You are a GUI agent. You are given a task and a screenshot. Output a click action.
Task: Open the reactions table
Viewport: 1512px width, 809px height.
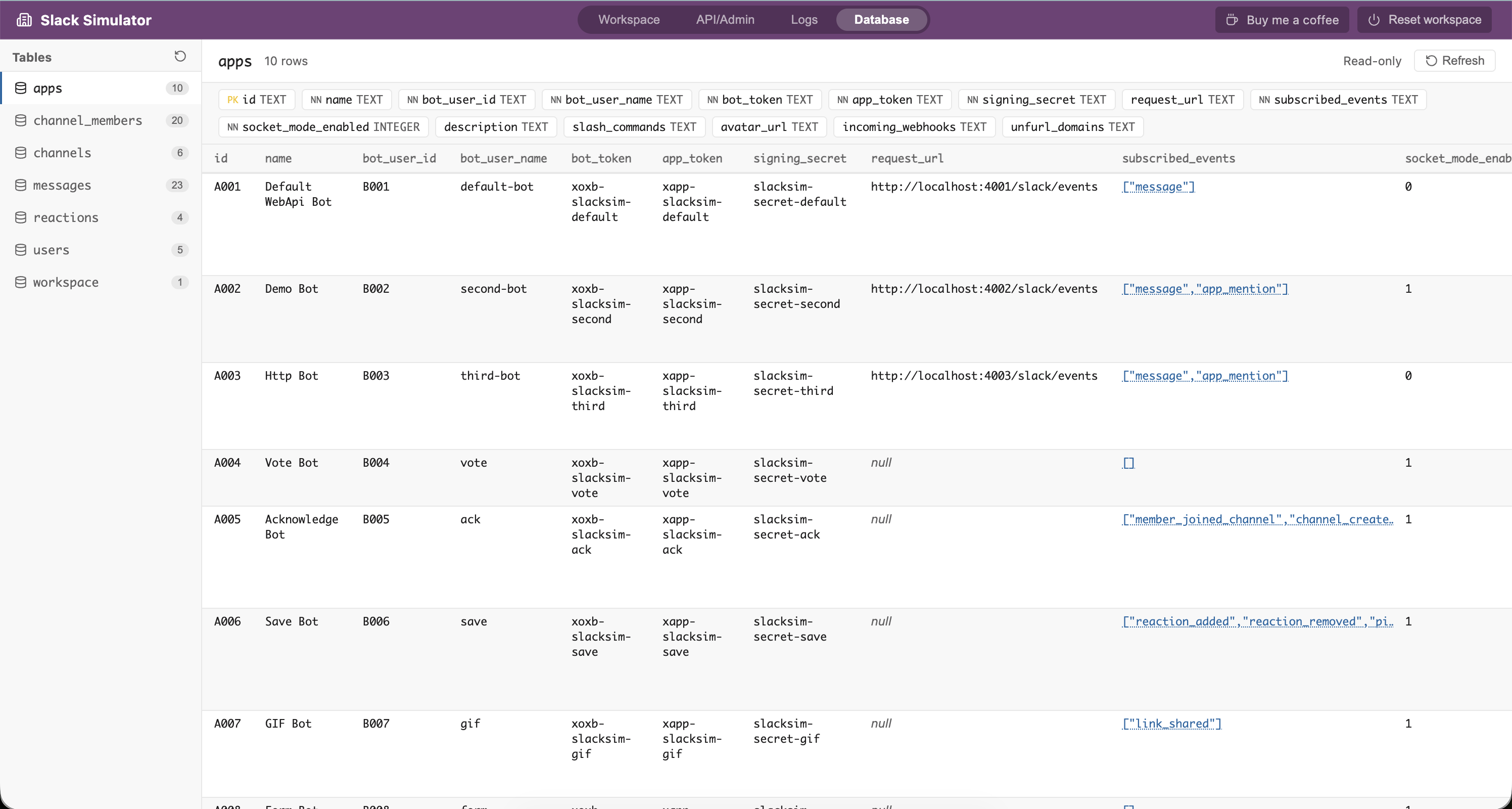[101, 217]
